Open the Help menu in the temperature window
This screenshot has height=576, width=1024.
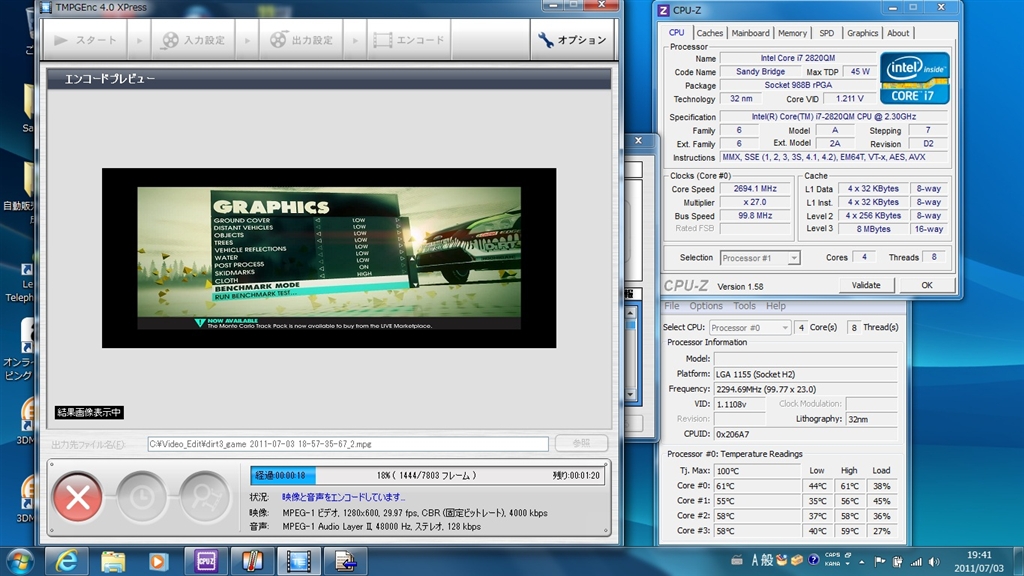(x=776, y=306)
